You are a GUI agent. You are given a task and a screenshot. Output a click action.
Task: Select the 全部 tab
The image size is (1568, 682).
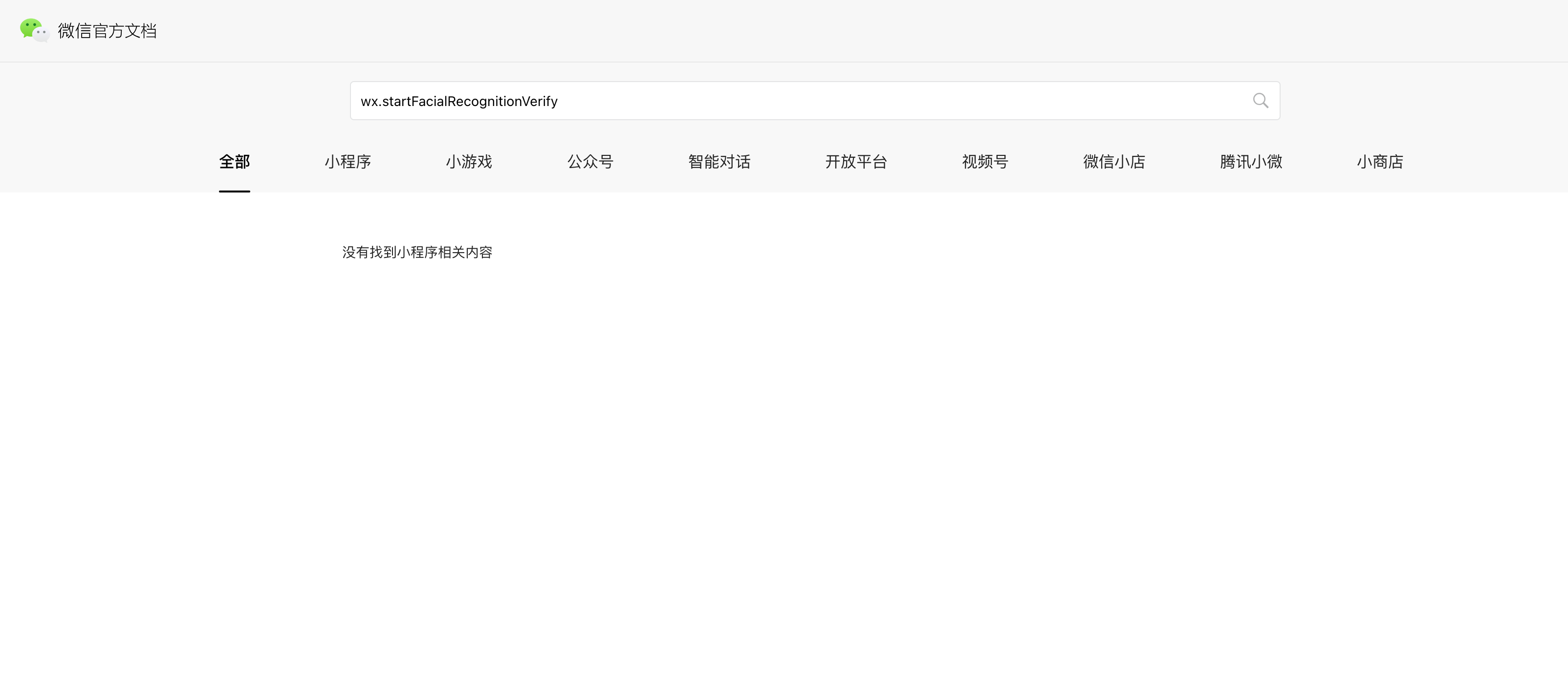[234, 162]
